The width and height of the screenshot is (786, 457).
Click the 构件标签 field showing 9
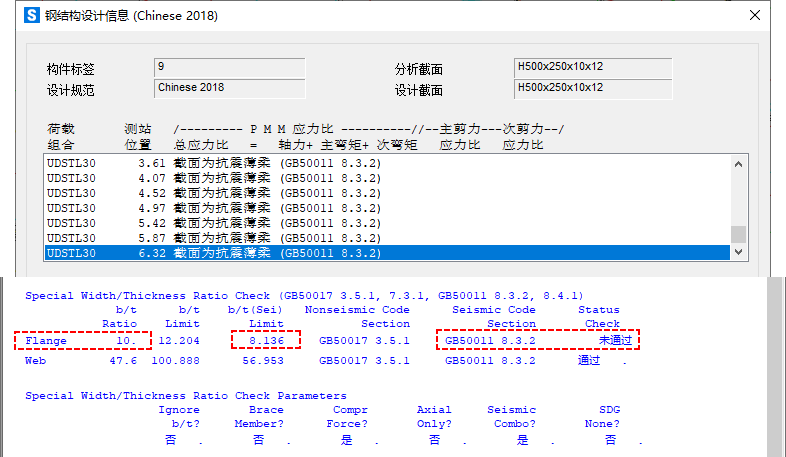click(227, 68)
